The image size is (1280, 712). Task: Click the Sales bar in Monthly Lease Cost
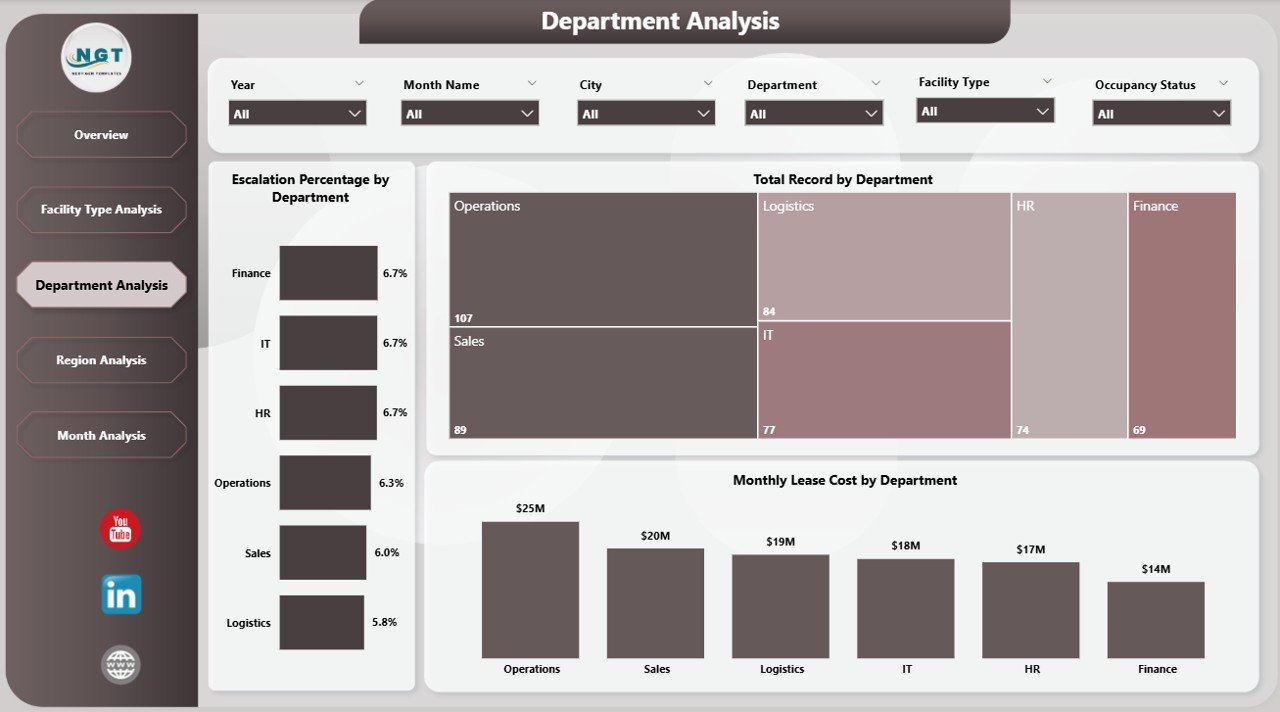655,602
